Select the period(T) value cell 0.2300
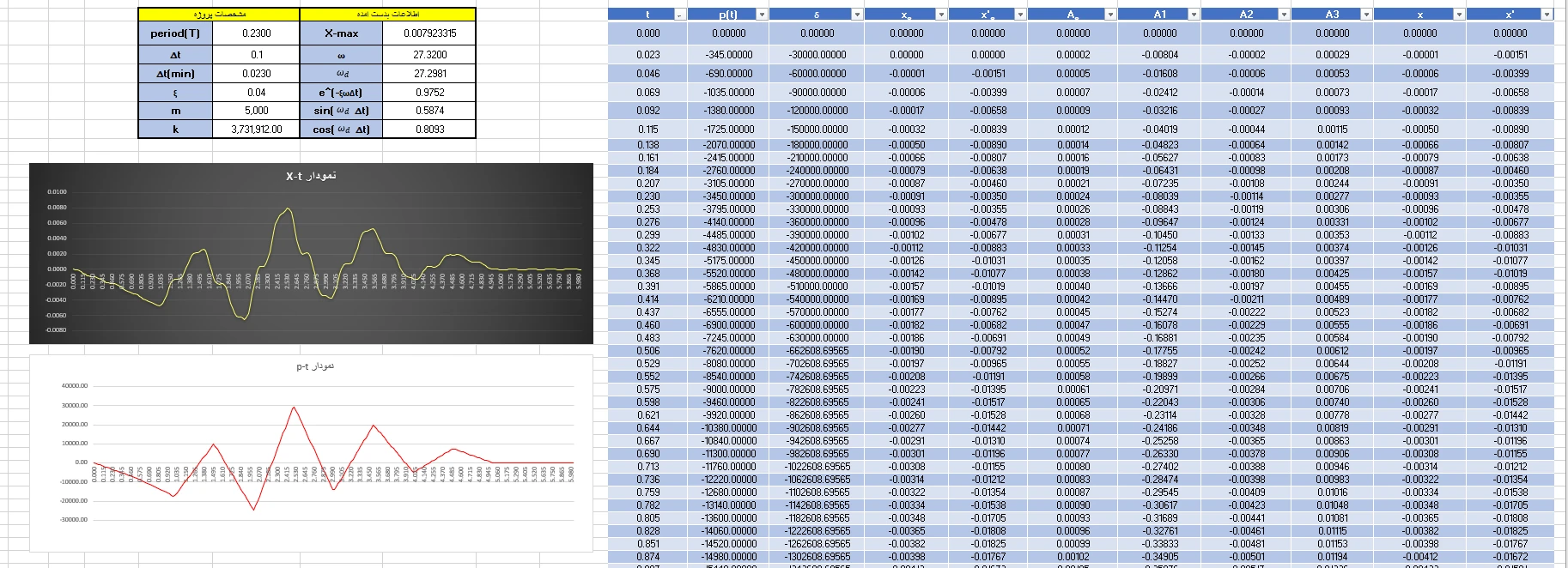The width and height of the screenshot is (1568, 568). [256, 33]
